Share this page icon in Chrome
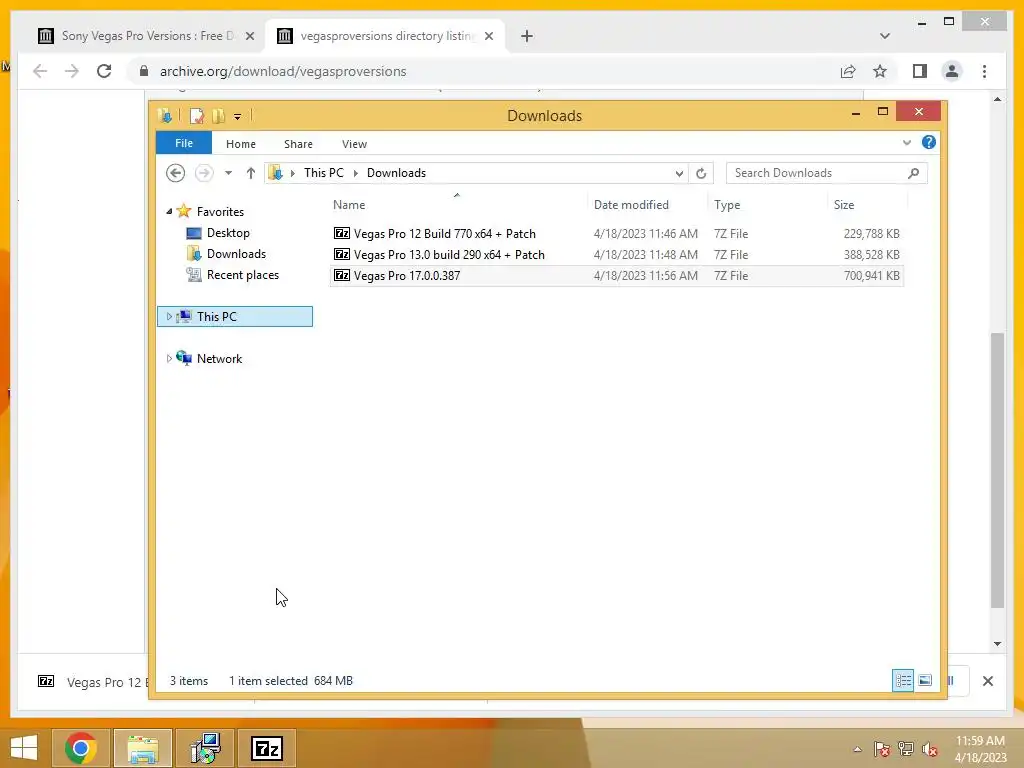 848,71
